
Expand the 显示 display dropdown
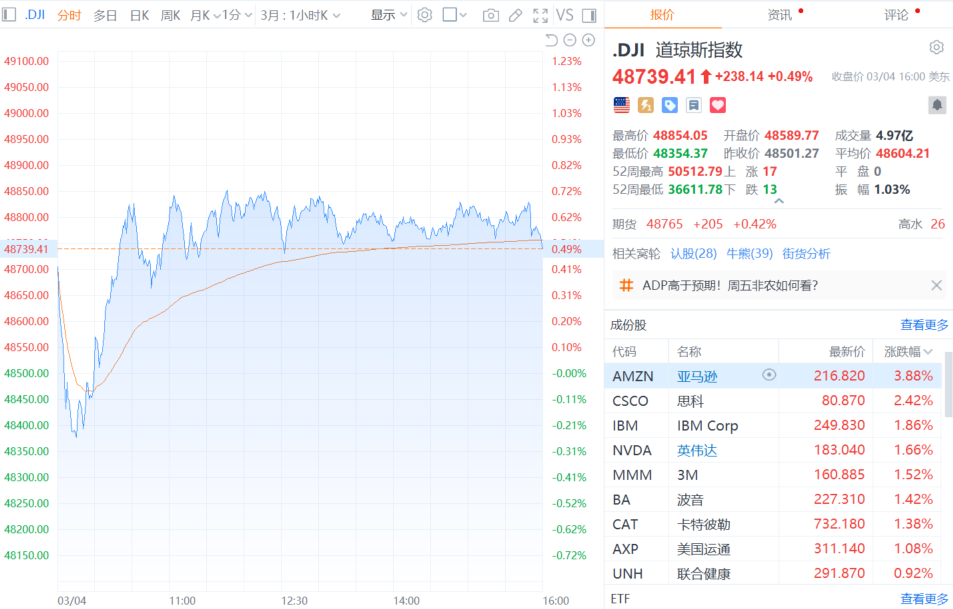388,15
